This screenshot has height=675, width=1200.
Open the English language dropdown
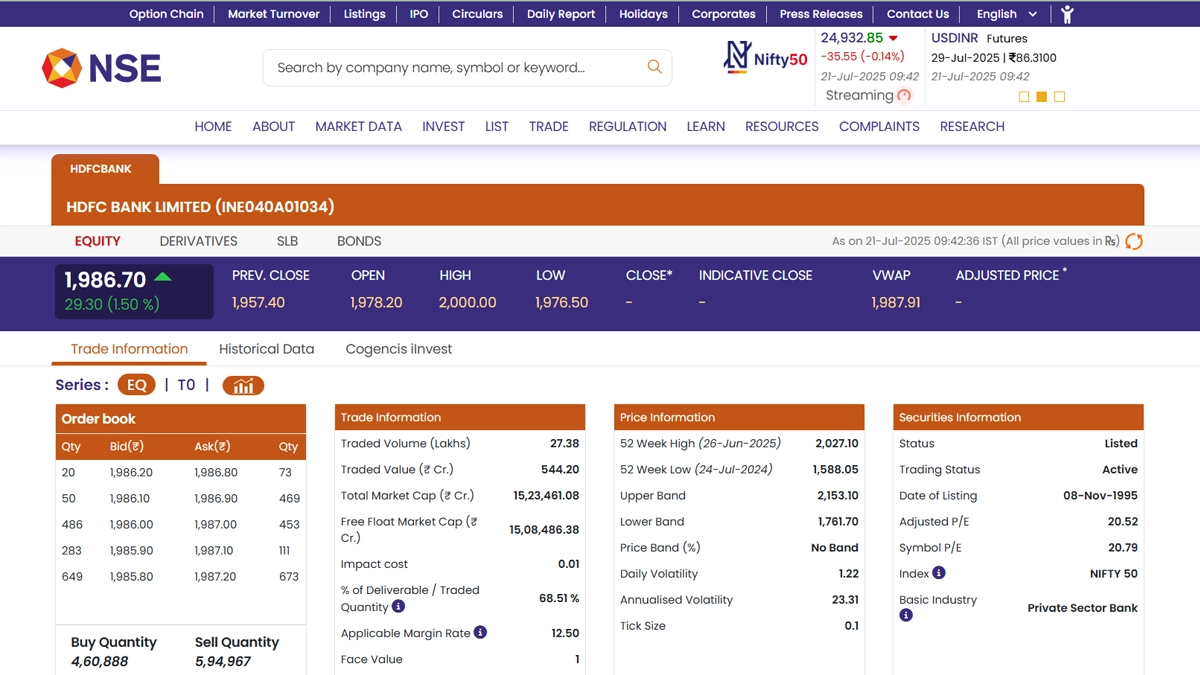click(1006, 14)
